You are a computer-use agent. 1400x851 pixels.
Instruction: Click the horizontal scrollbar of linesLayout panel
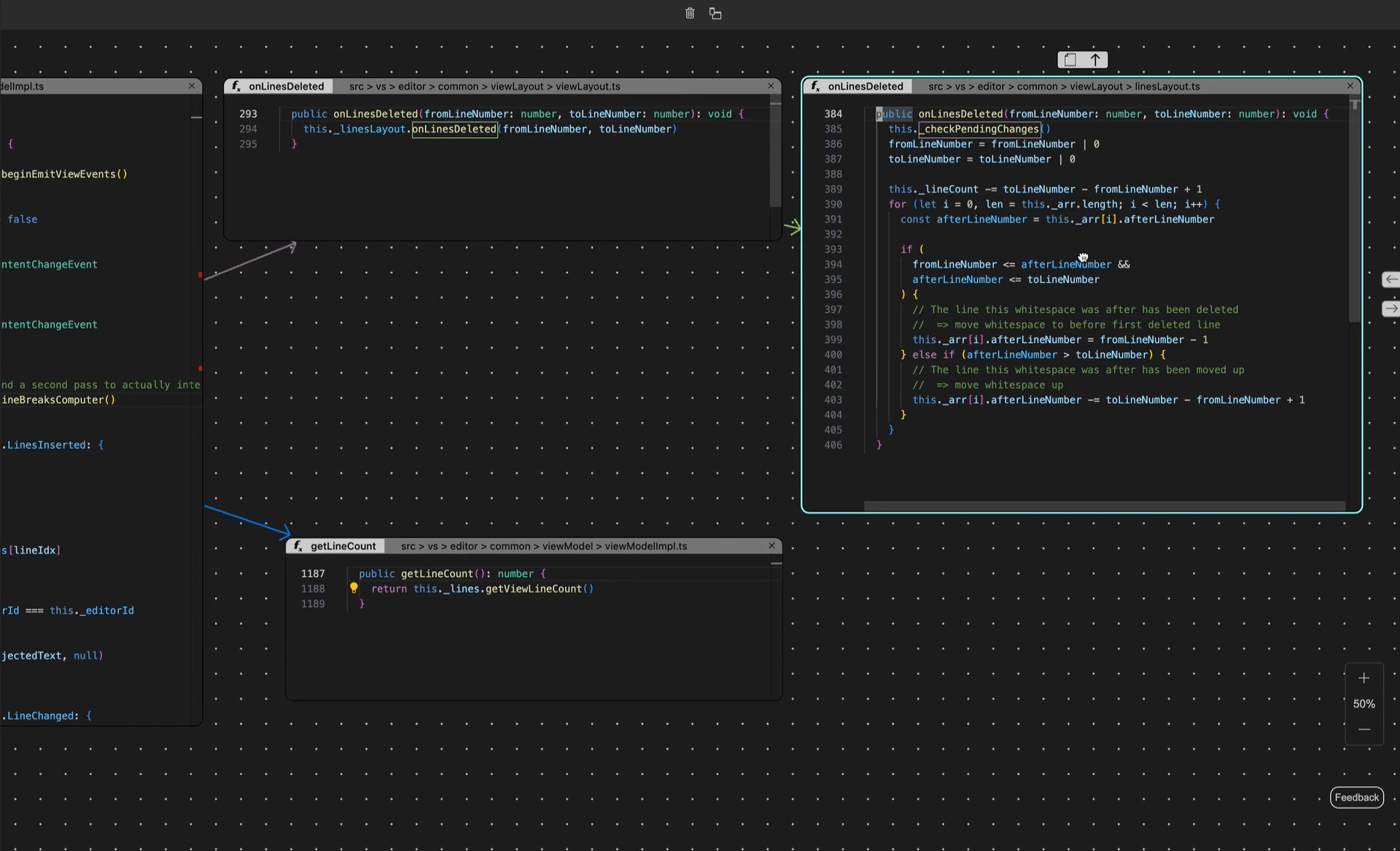click(x=1104, y=505)
